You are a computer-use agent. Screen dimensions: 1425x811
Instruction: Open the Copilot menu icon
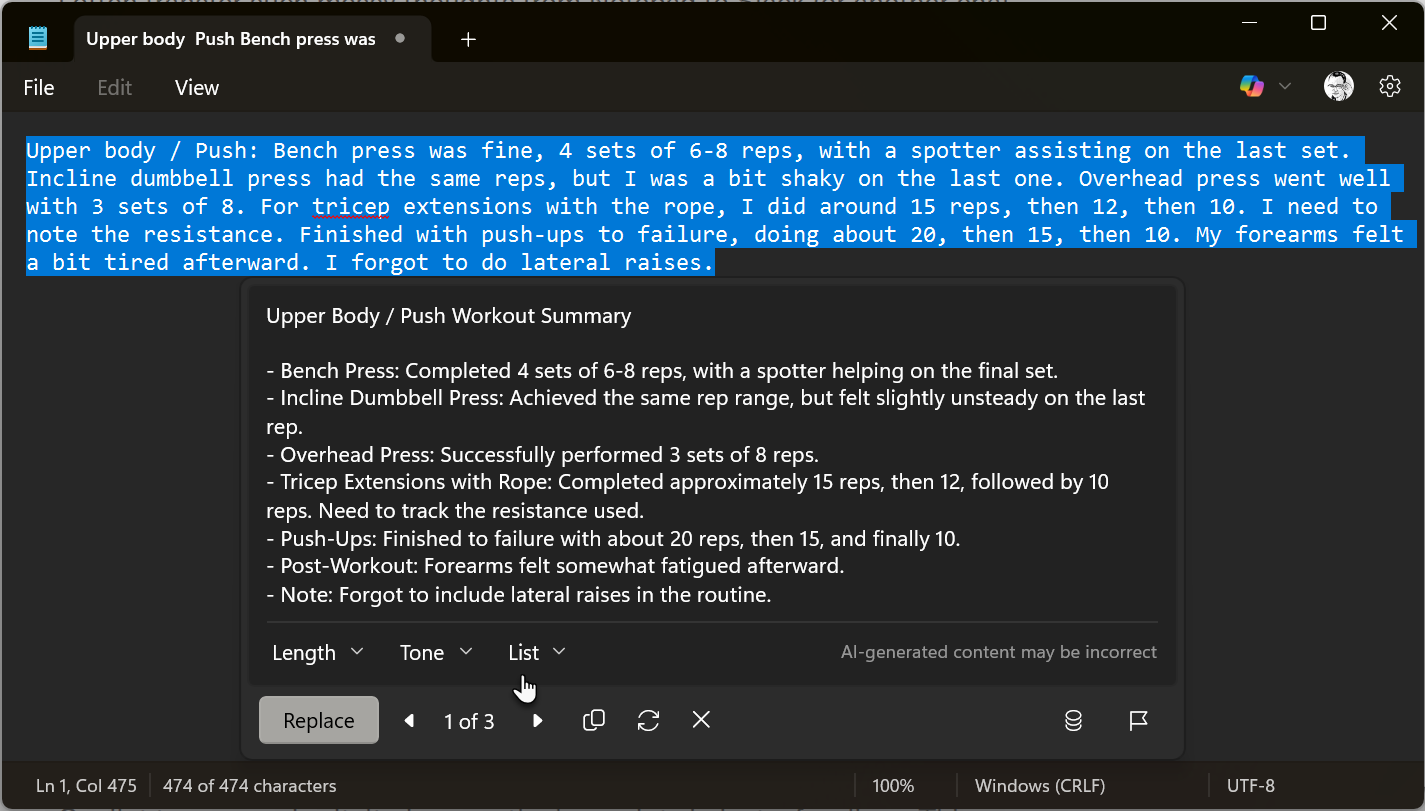pyautogui.click(x=1251, y=87)
